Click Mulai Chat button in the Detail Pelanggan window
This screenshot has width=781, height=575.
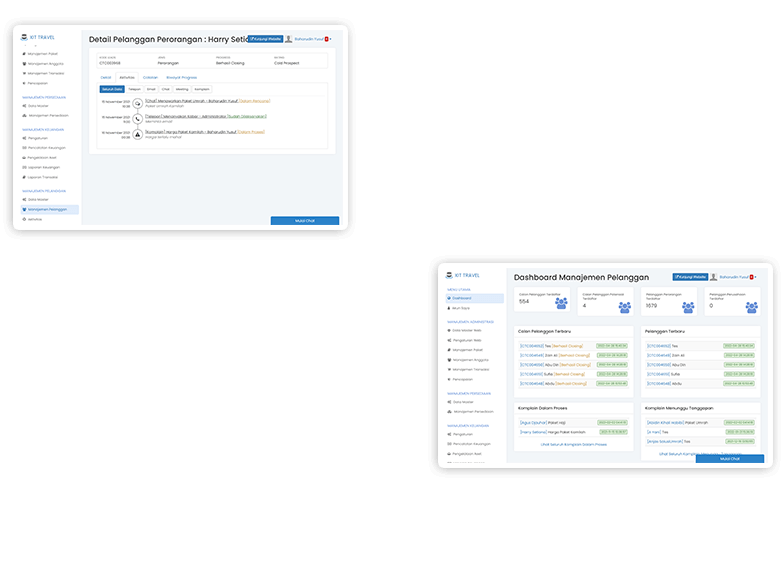click(x=304, y=220)
